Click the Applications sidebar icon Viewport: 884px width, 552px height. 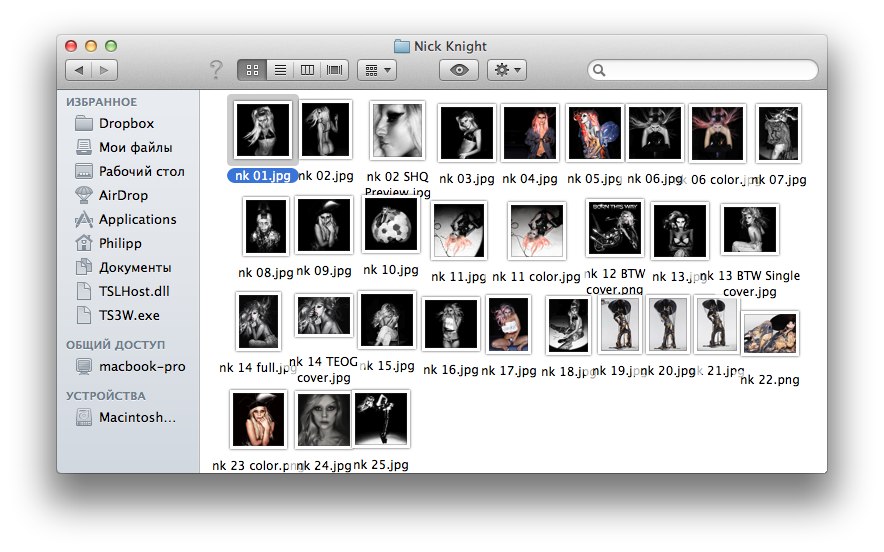(84, 219)
